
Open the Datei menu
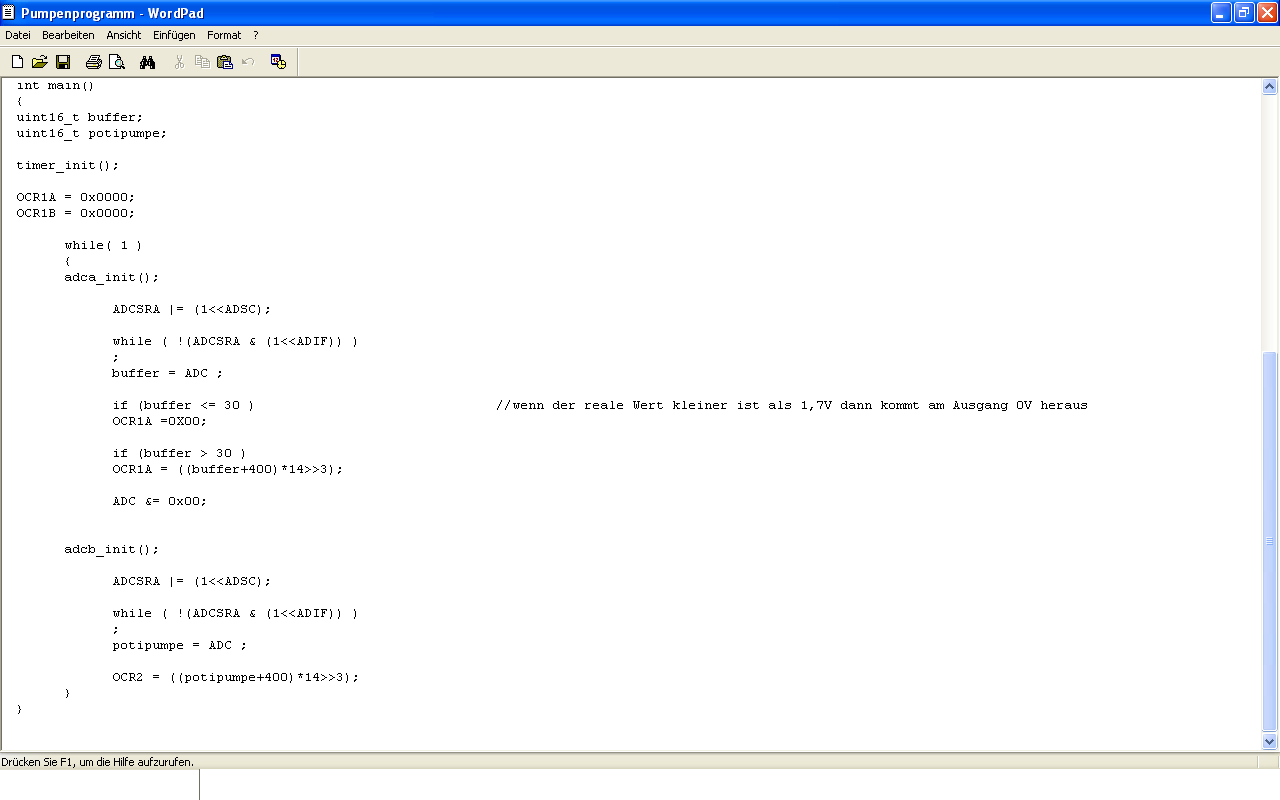point(18,35)
